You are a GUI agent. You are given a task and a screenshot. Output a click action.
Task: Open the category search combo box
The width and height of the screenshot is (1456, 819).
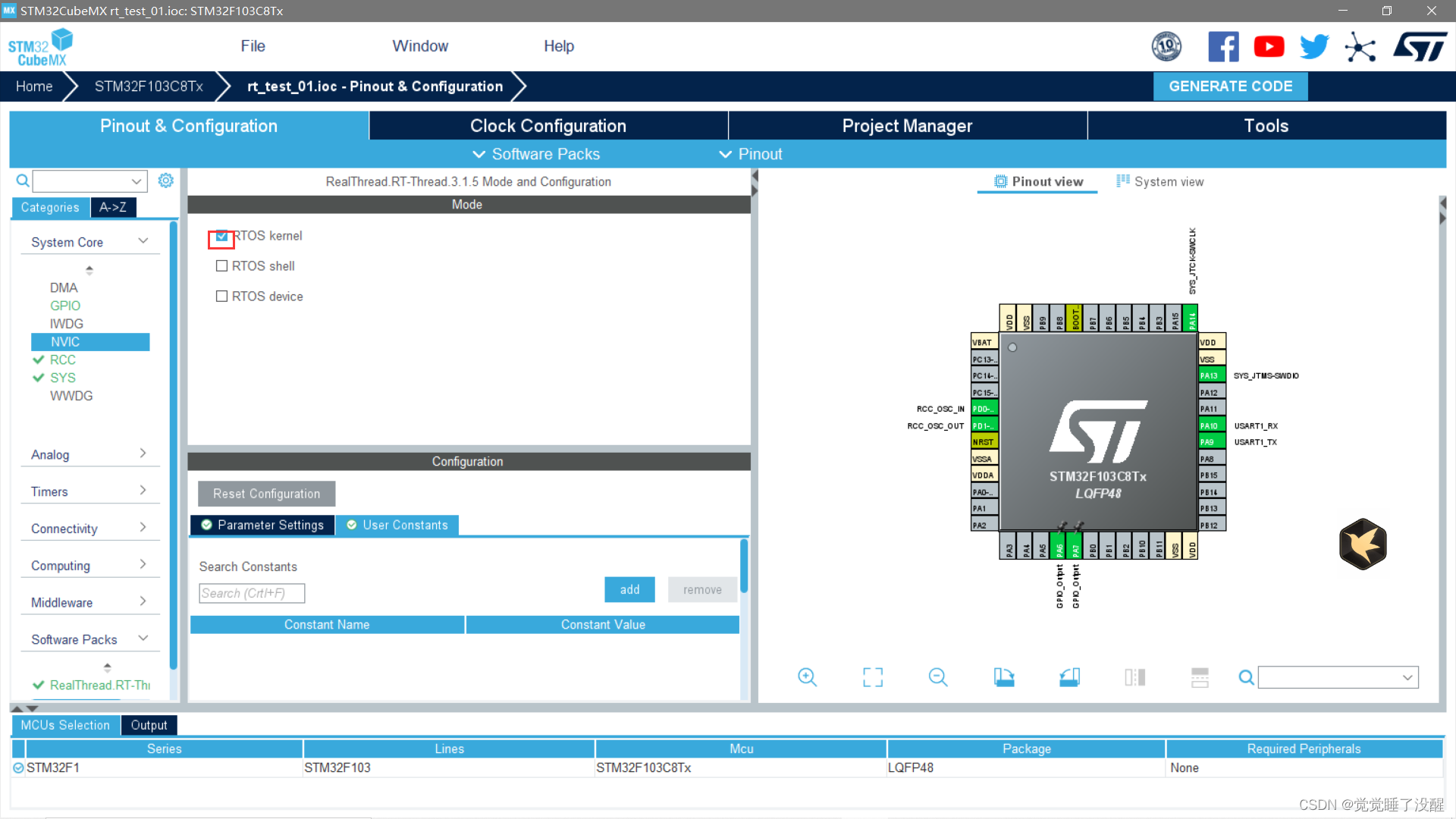(x=89, y=181)
